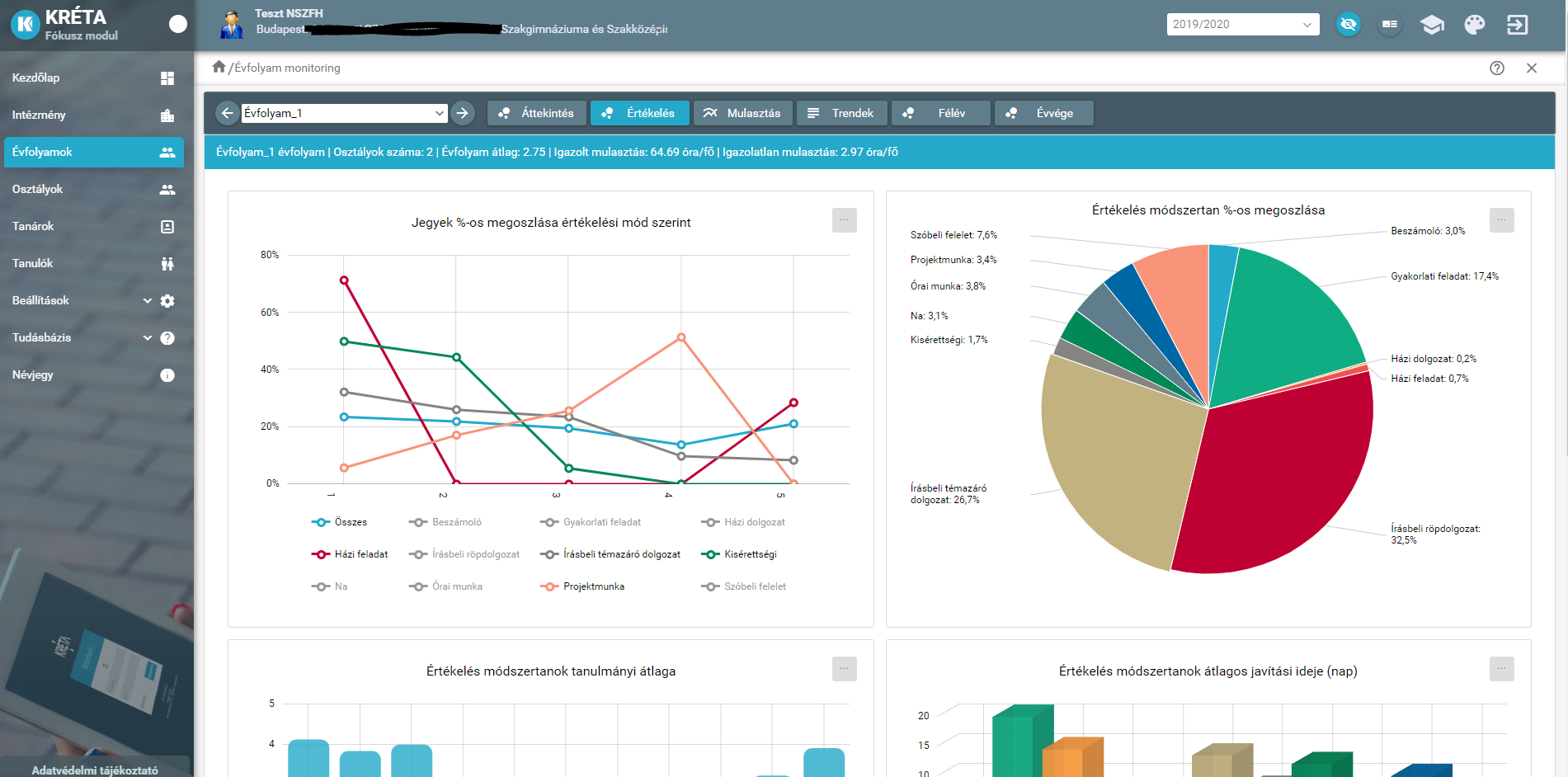This screenshot has width=1568, height=777.
Task: Toggle Írásbeli röpdolgozat series in legend
Action: (464, 554)
